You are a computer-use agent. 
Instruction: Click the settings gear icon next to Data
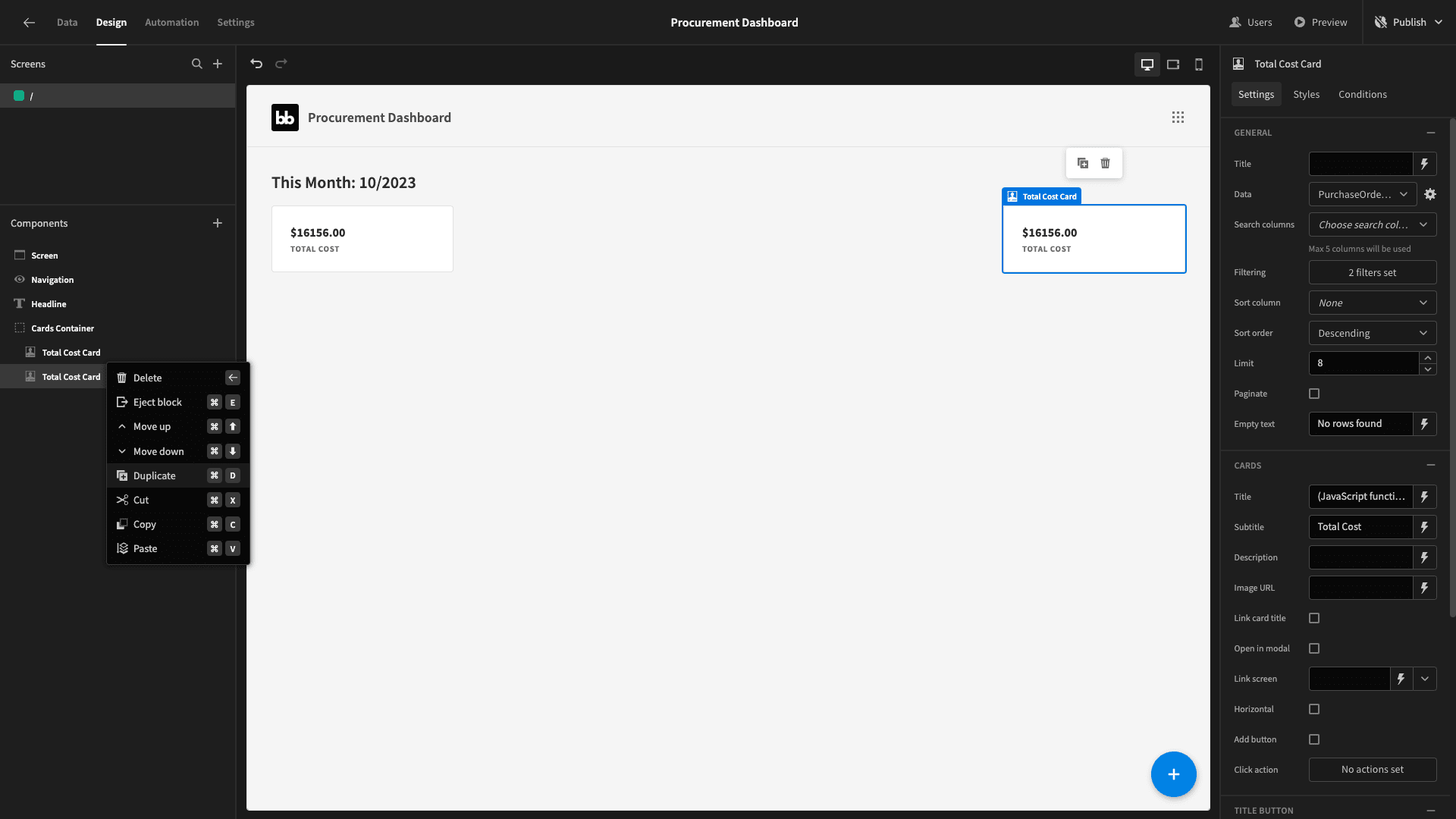(x=1430, y=194)
